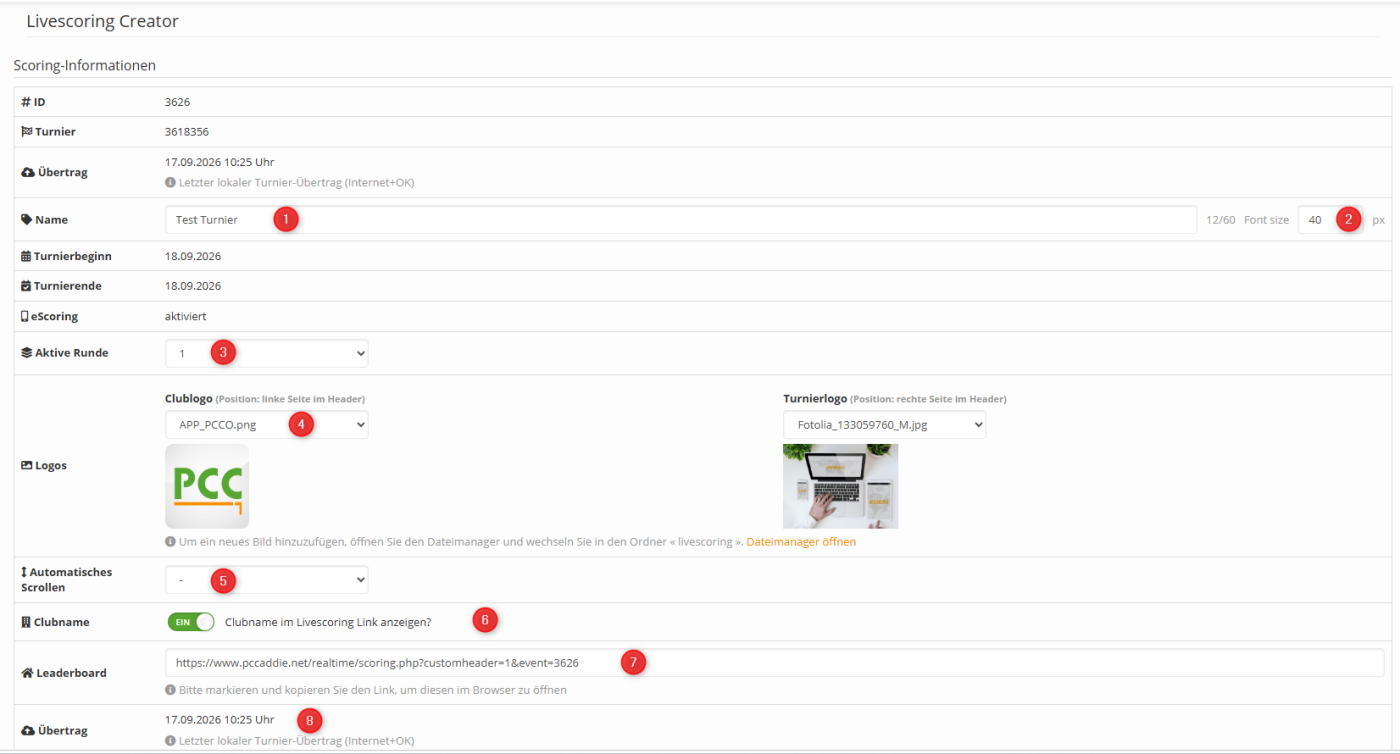Toggle the Clubname EIN switch
Image resolution: width=1400 pixels, height=754 pixels.
coord(191,622)
